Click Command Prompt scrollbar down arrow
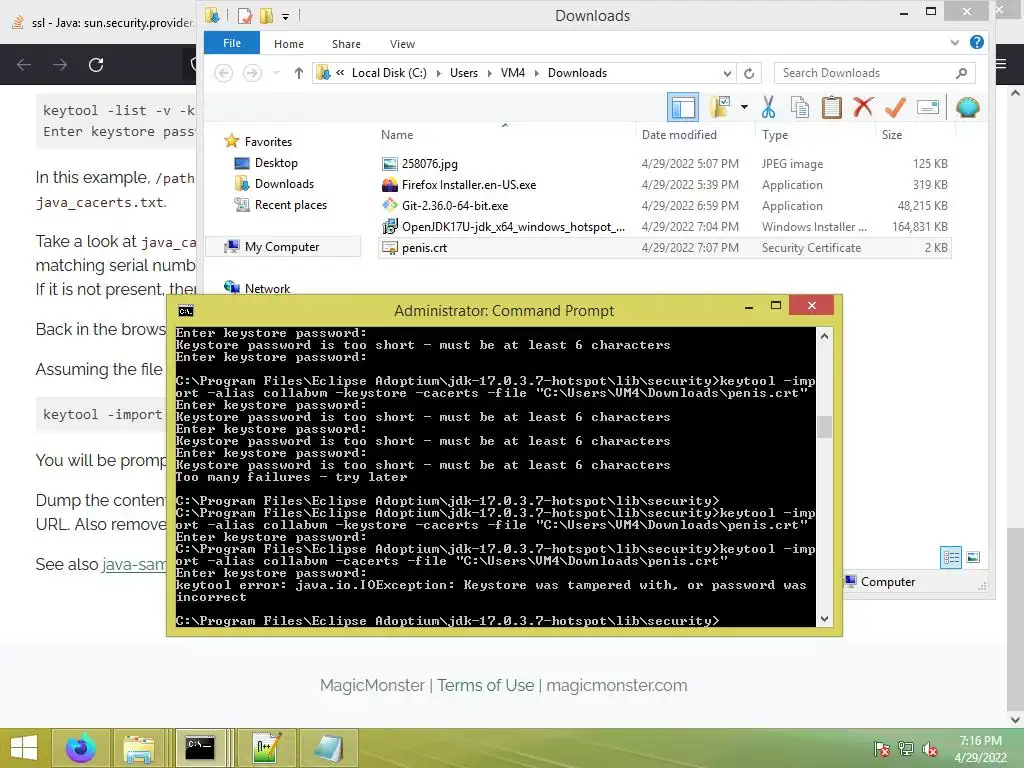The image size is (1024, 768). [824, 618]
